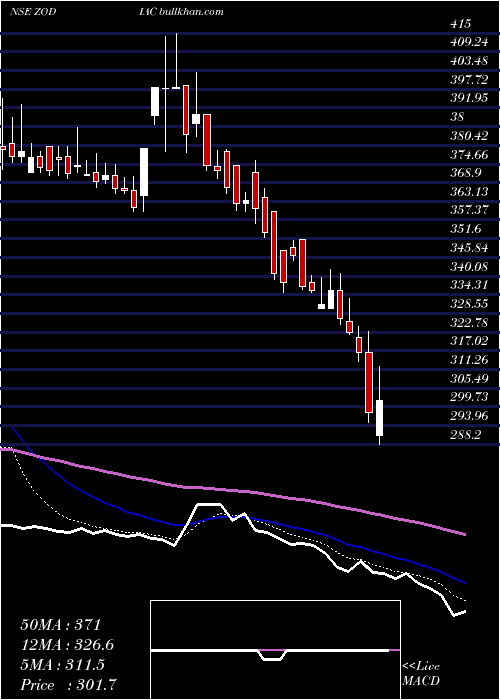Click the <<Live MACD label

(x=421, y=674)
